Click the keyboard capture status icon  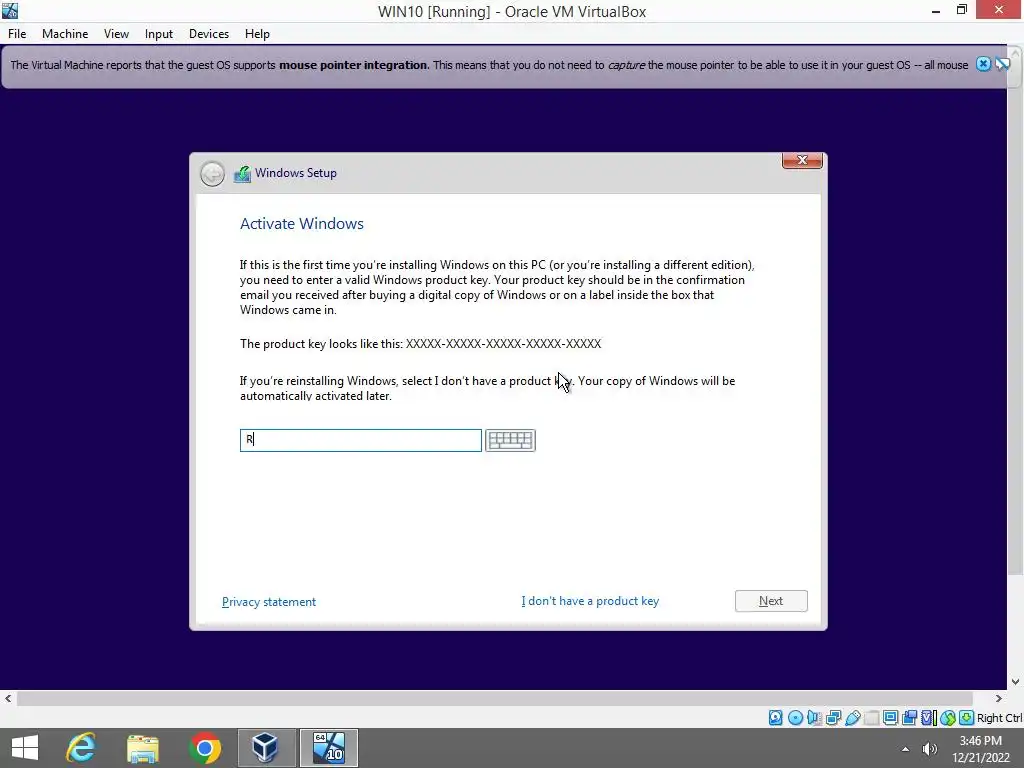coord(967,718)
